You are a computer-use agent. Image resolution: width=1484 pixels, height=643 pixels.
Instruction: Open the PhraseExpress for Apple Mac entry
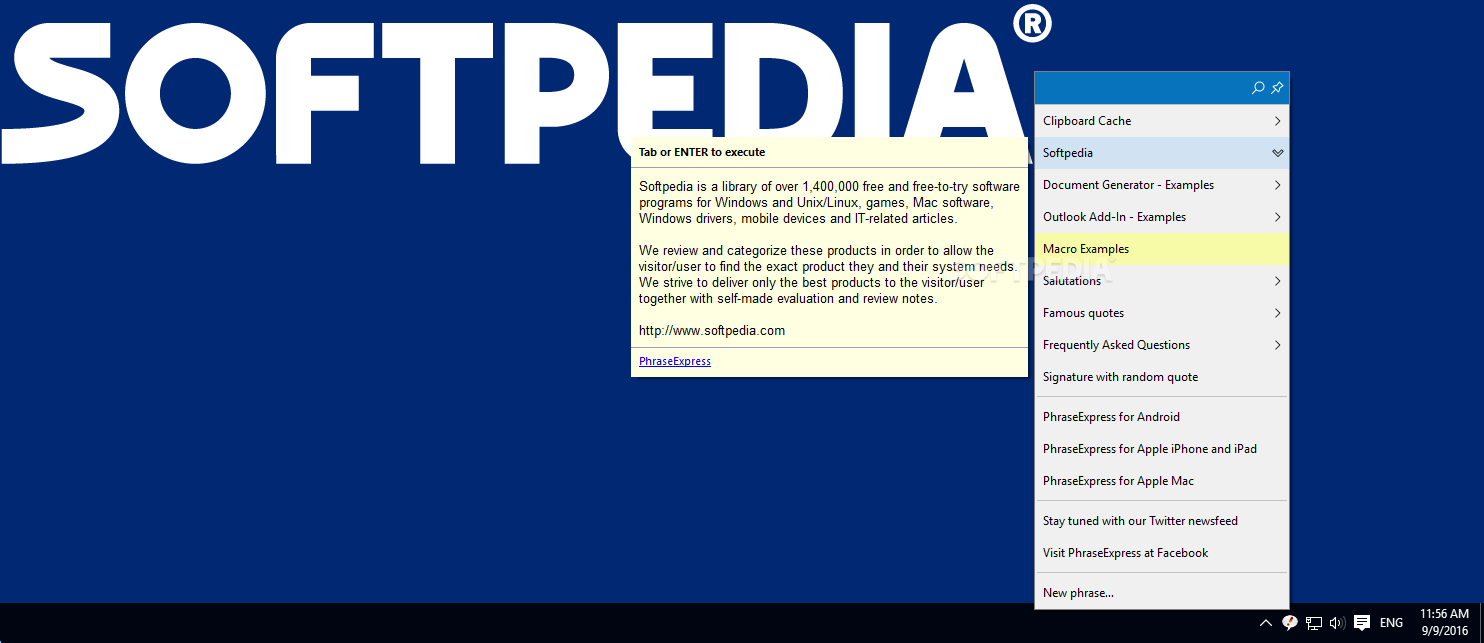coord(1162,481)
